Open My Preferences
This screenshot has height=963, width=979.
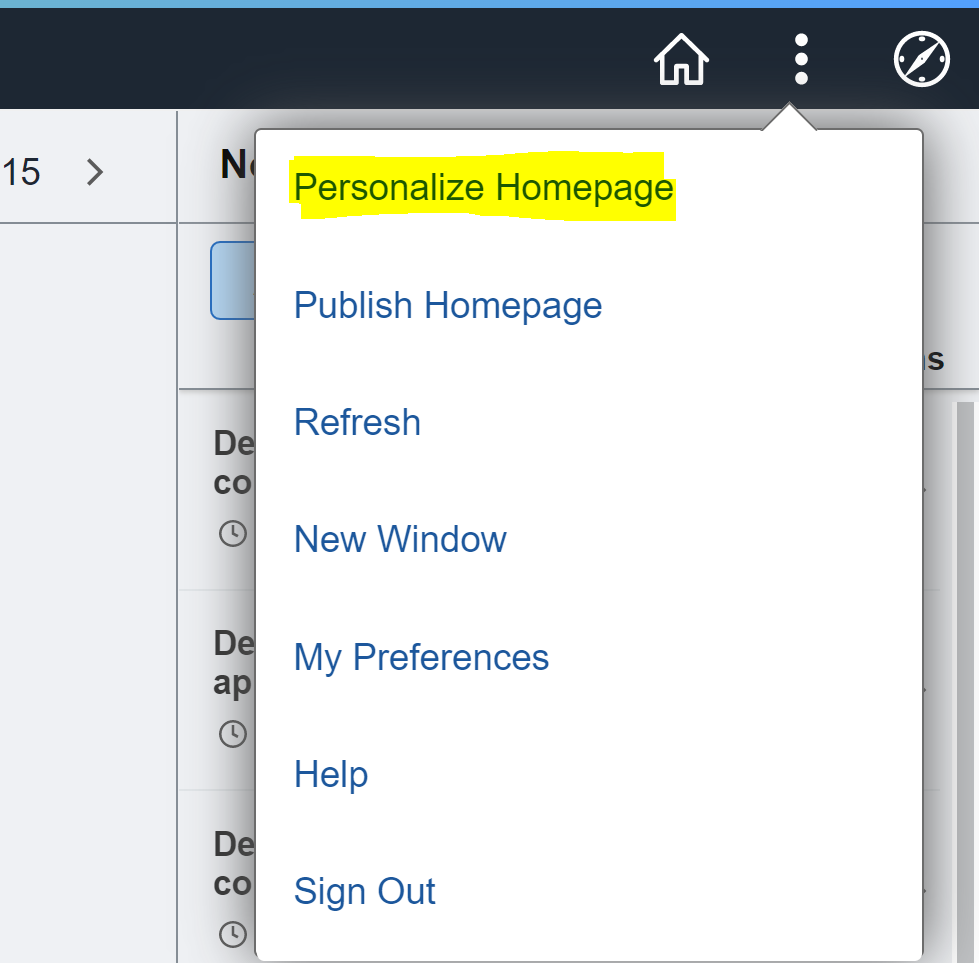point(421,657)
